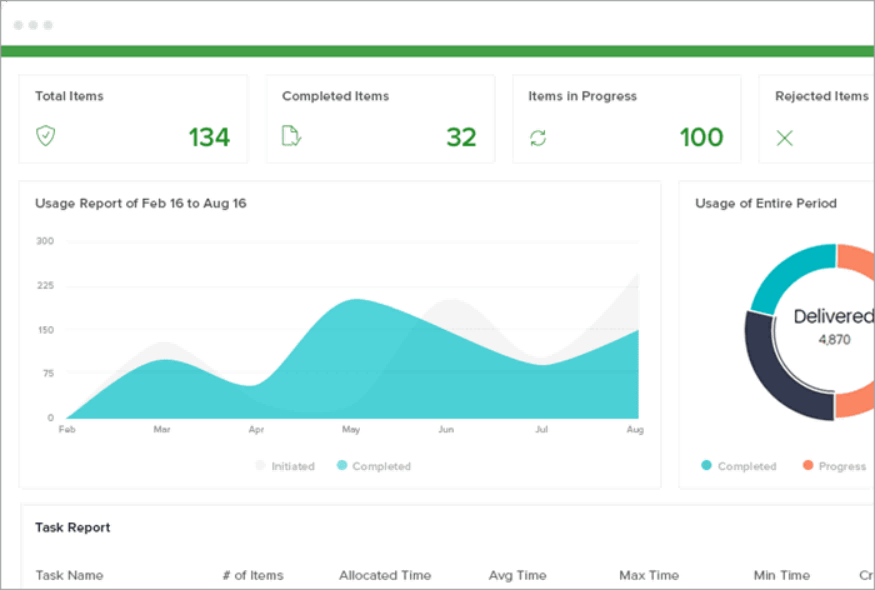The image size is (875, 590).
Task: Sort by # of Items column
Action: pos(253,575)
